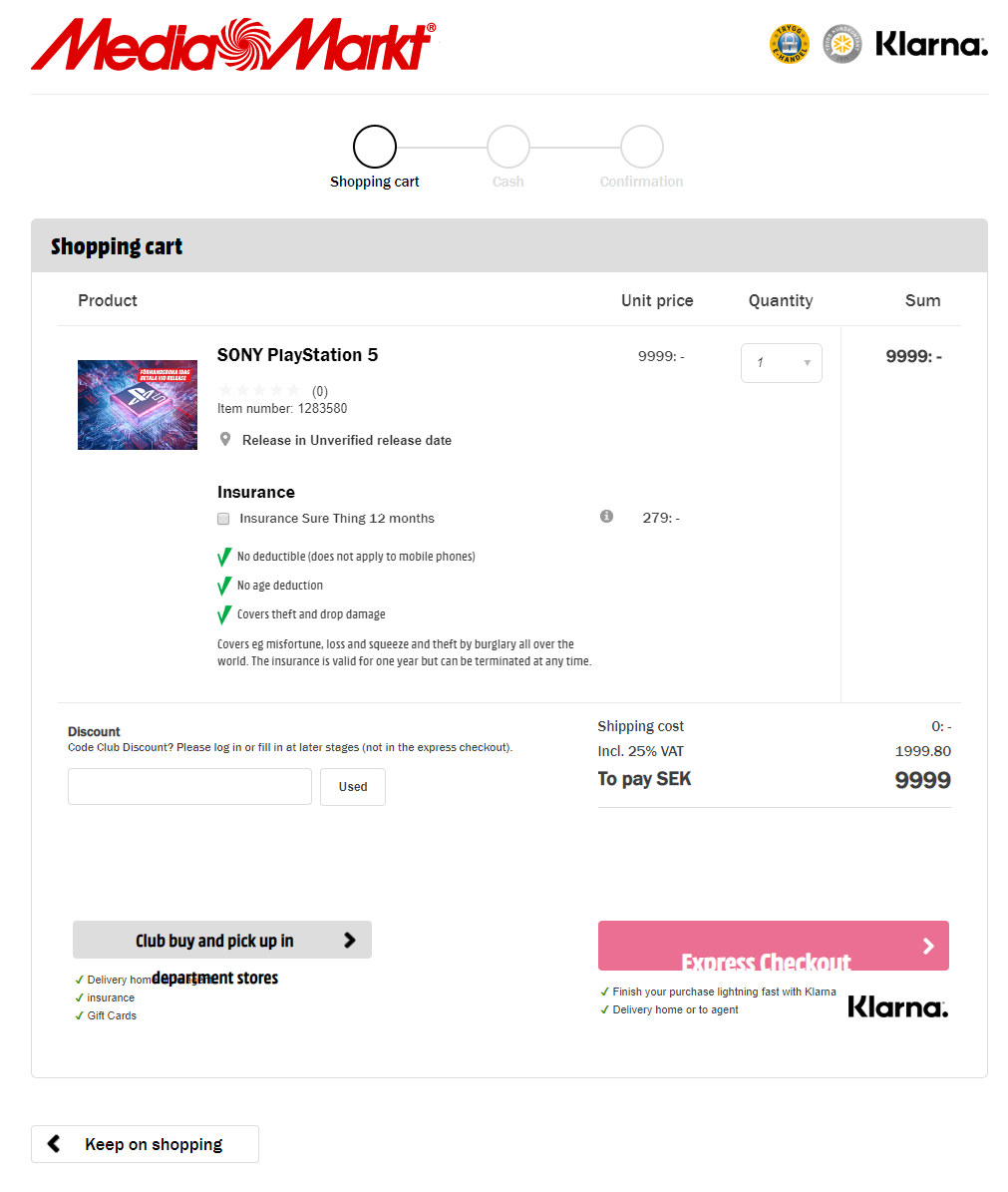Open the SONY PlayStation 5 product title

tap(297, 355)
